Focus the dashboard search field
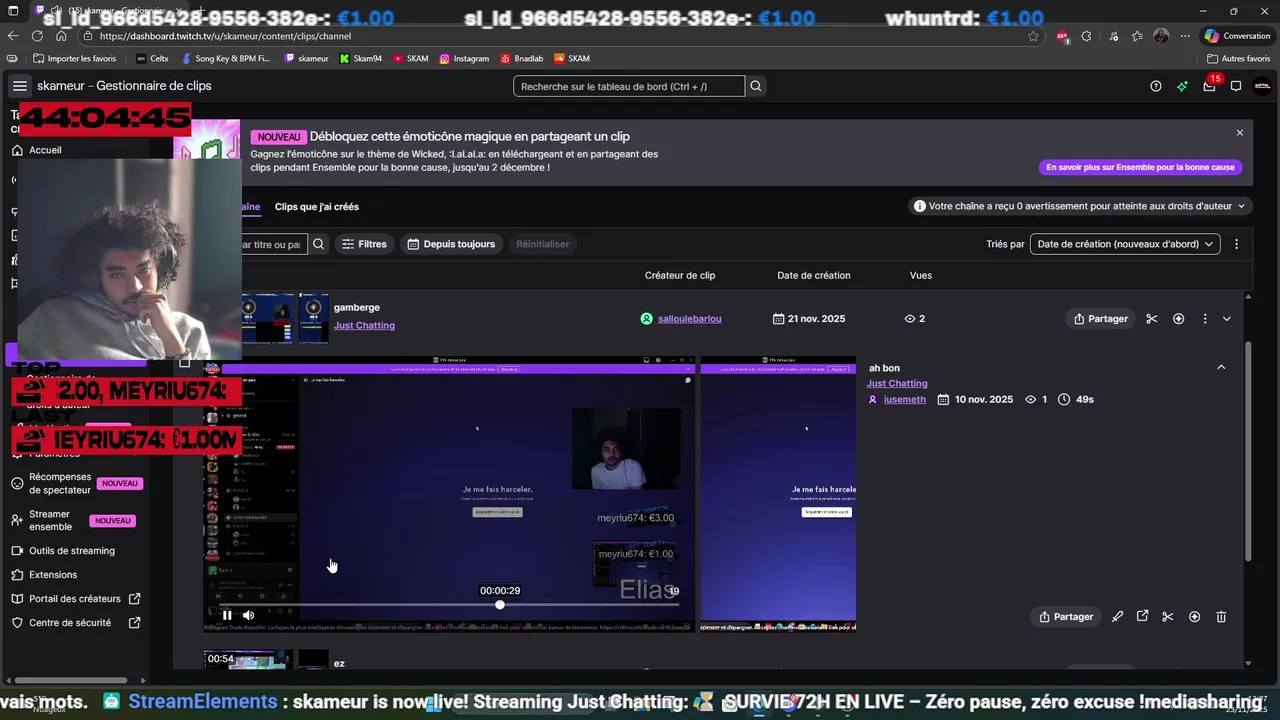The height and width of the screenshot is (720, 1280). [629, 86]
